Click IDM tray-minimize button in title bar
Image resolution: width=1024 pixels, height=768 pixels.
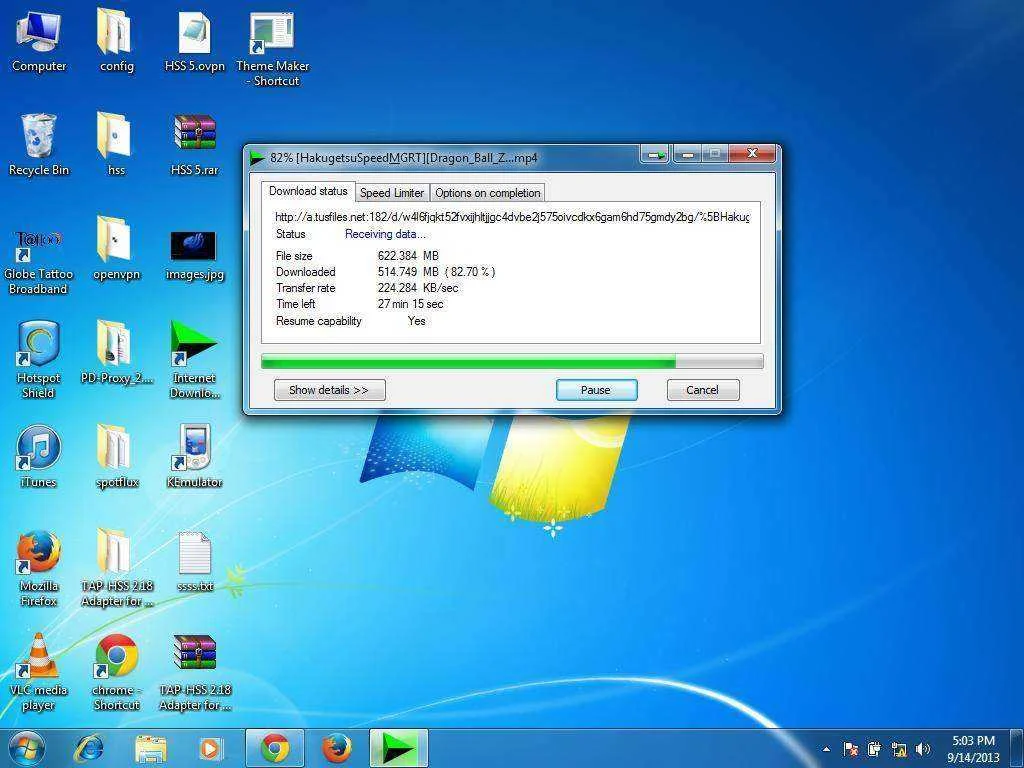[x=654, y=154]
